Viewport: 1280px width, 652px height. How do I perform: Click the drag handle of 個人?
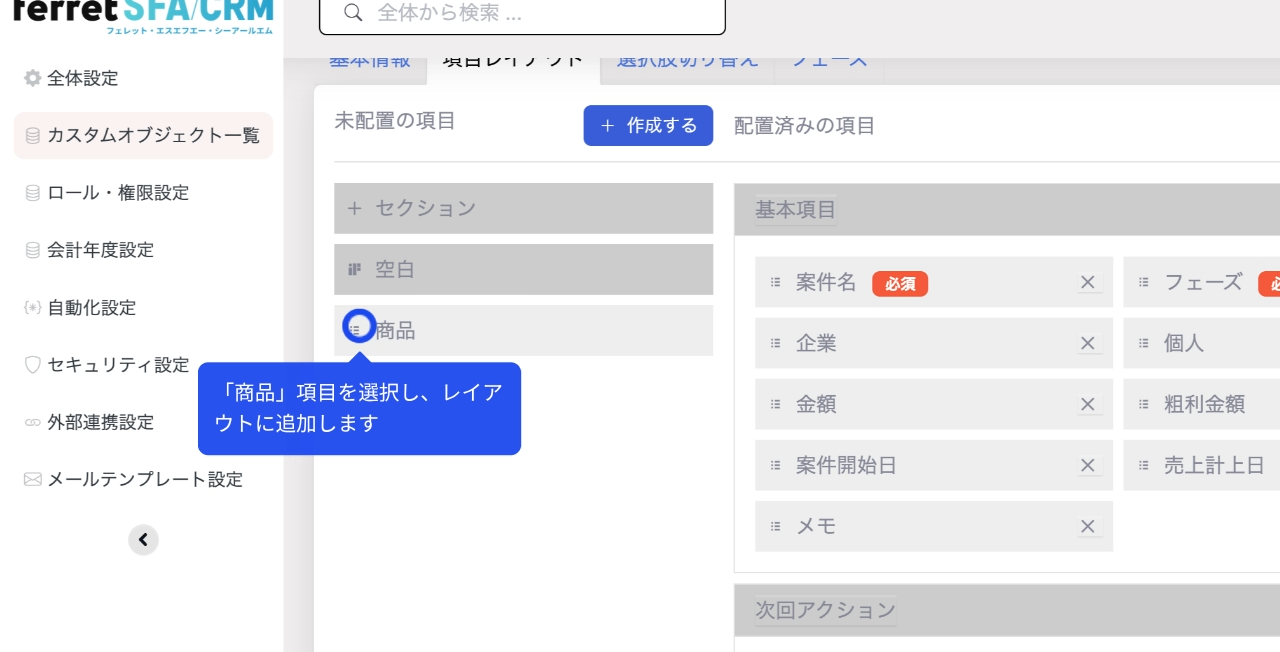click(x=1144, y=344)
